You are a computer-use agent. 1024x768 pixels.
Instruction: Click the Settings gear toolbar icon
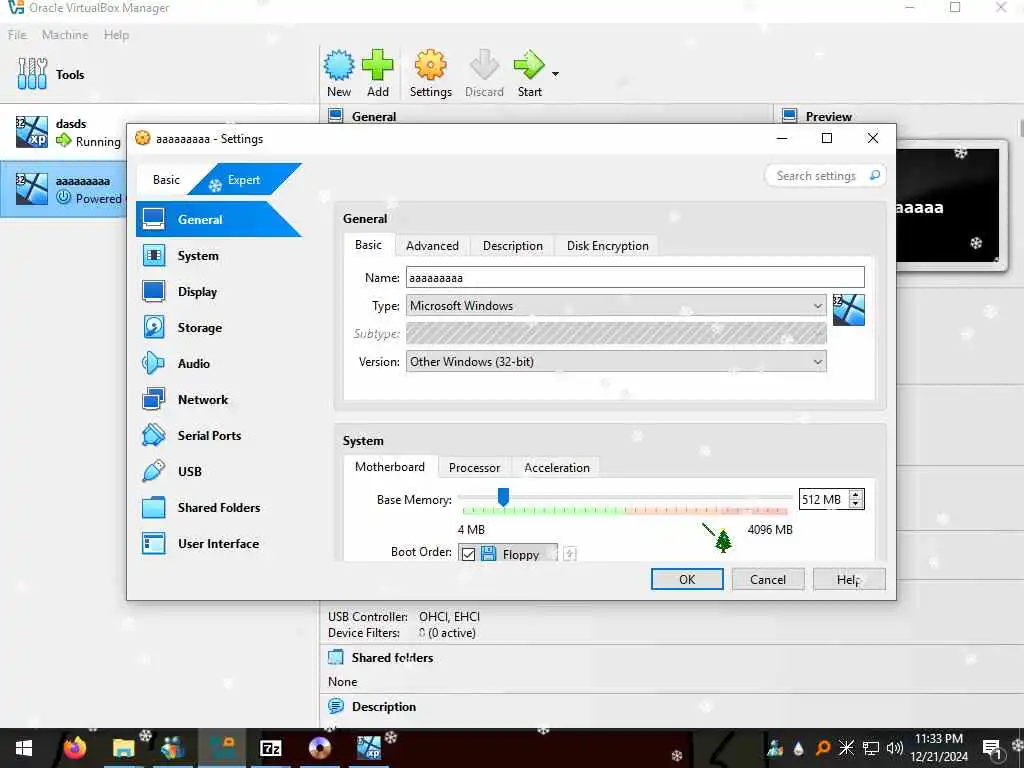pyautogui.click(x=430, y=73)
